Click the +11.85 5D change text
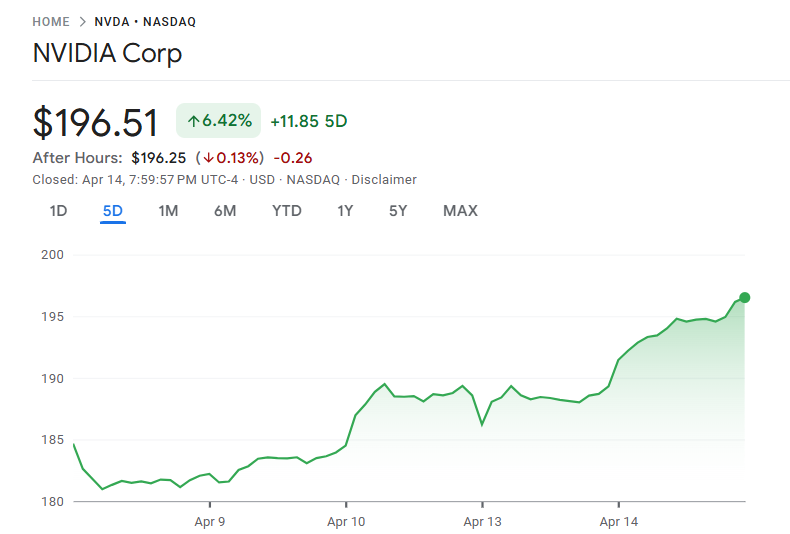The image size is (790, 534). (309, 121)
